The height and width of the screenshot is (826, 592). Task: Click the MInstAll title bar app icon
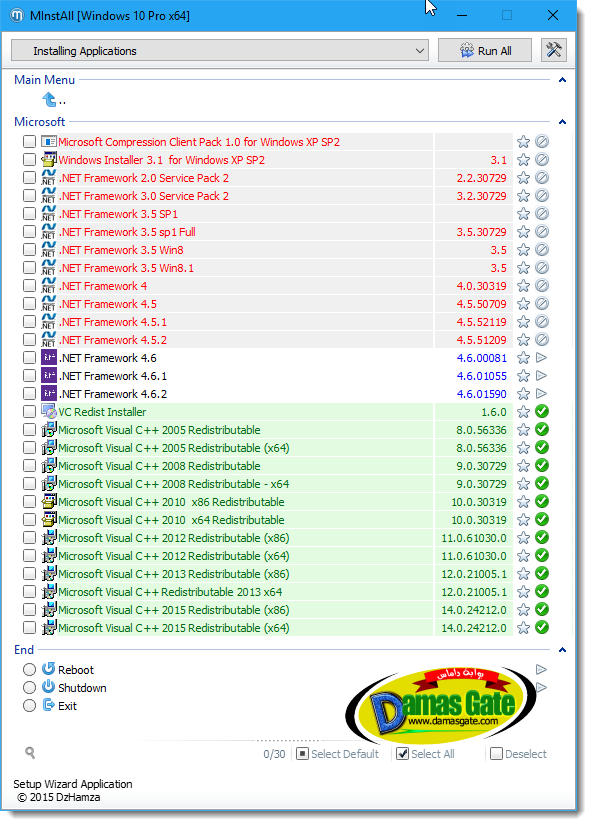click(17, 15)
